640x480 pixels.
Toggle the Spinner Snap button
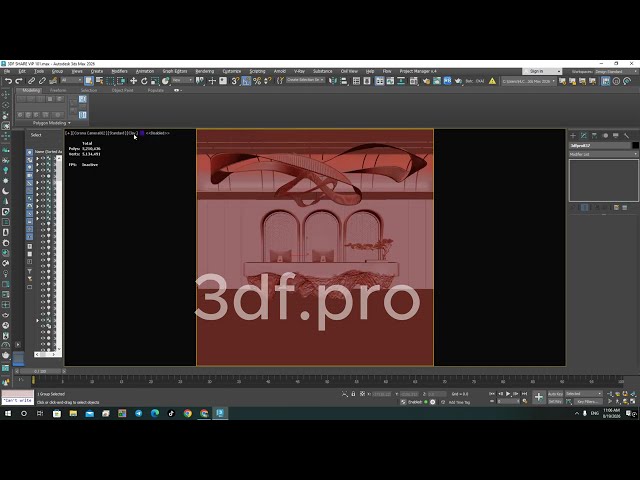click(x=267, y=81)
